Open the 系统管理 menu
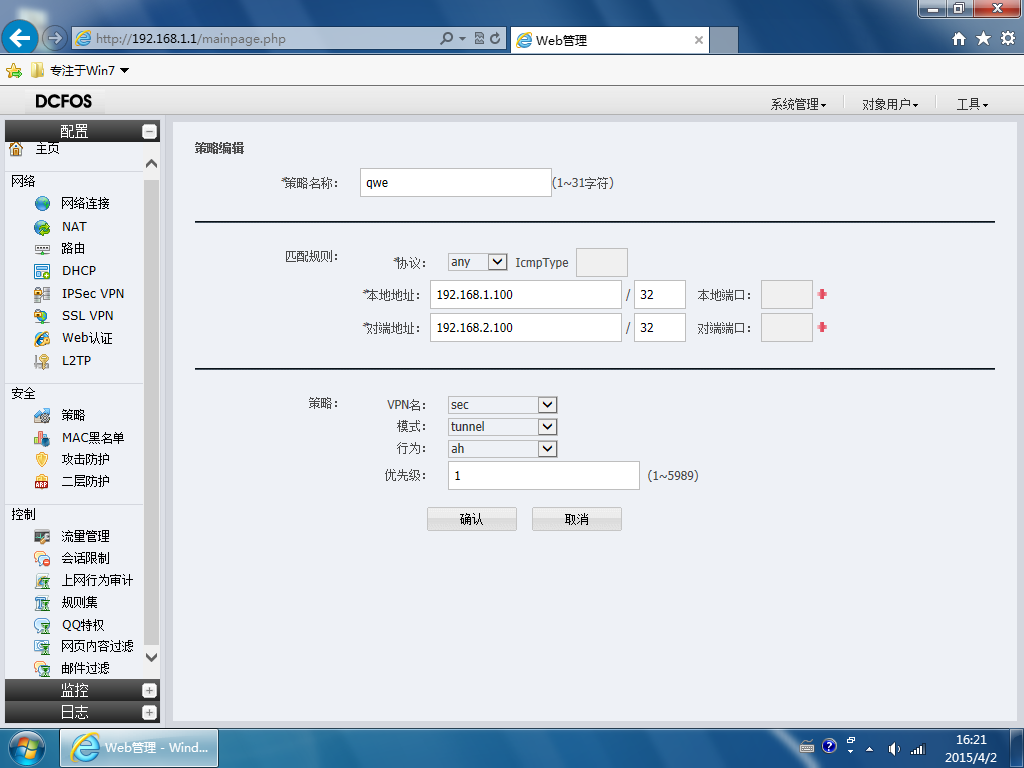 (798, 104)
